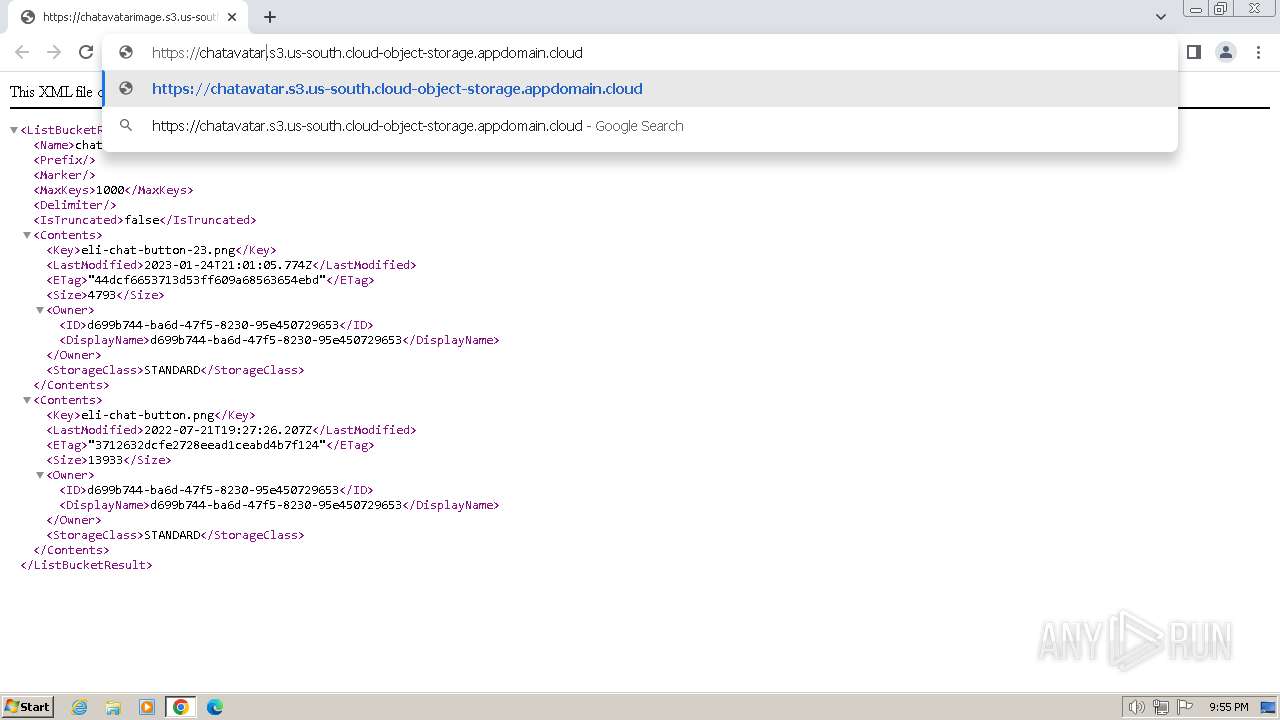This screenshot has width=1280, height=720.
Task: Open media player taskbar icon
Action: [147, 707]
